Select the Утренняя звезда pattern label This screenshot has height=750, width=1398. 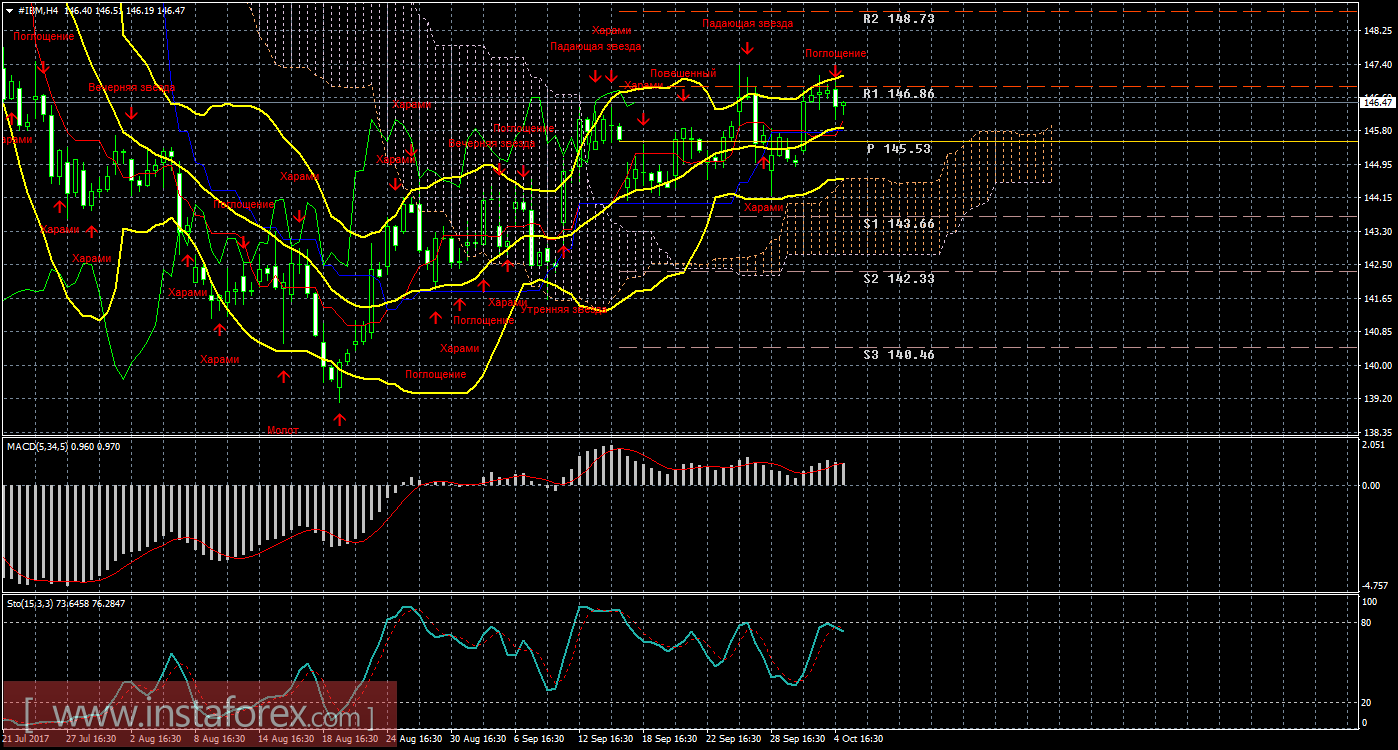[564, 310]
